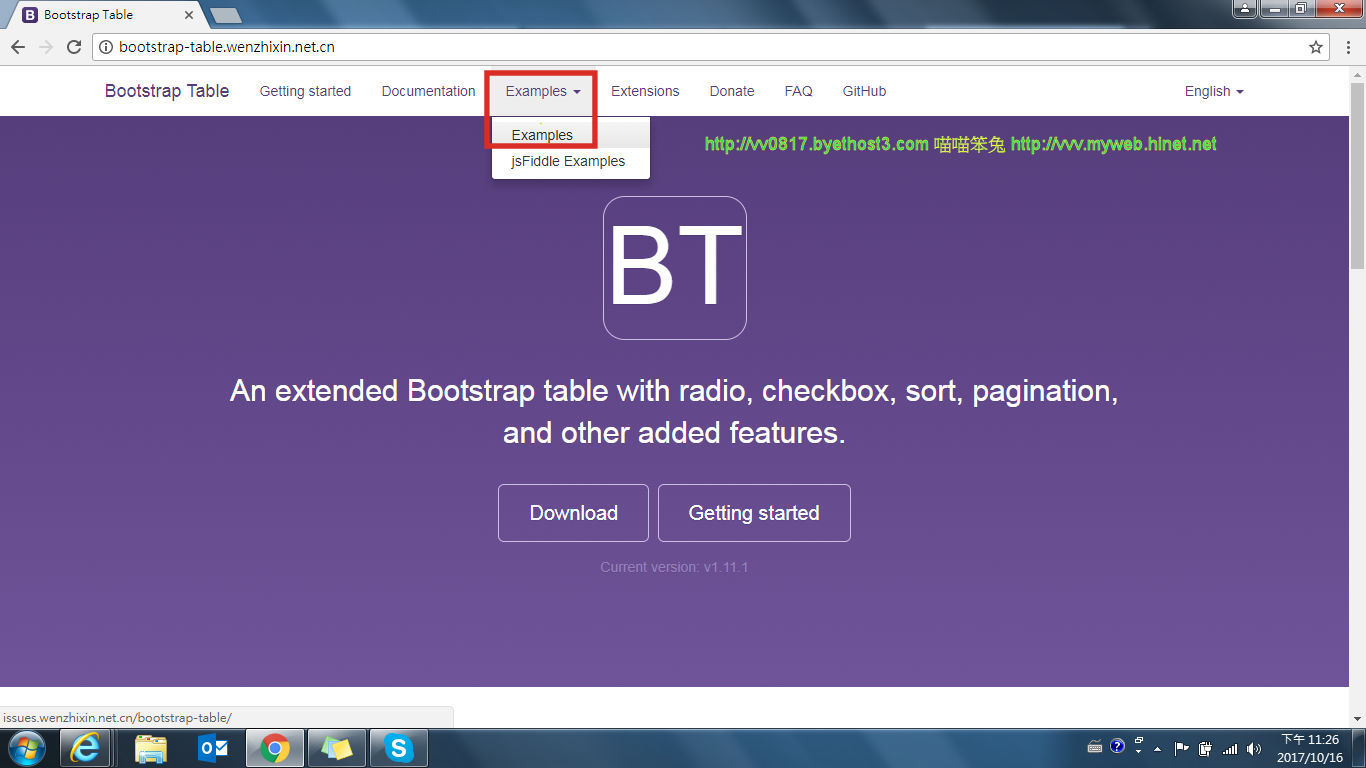Click the Current version v1.11.1 text

pyautogui.click(x=674, y=567)
